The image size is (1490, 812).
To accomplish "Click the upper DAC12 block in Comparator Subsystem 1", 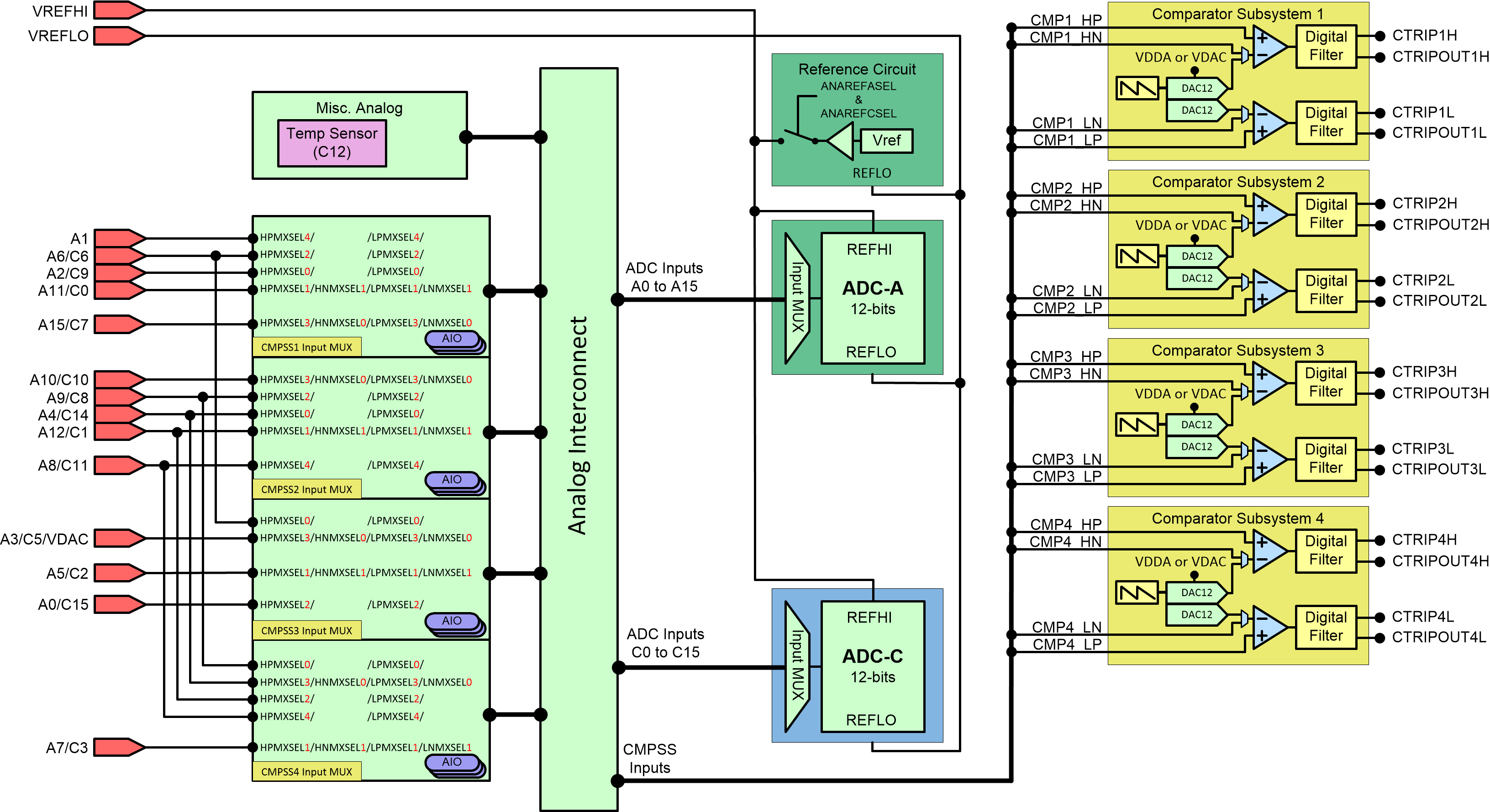I will coord(1197,89).
